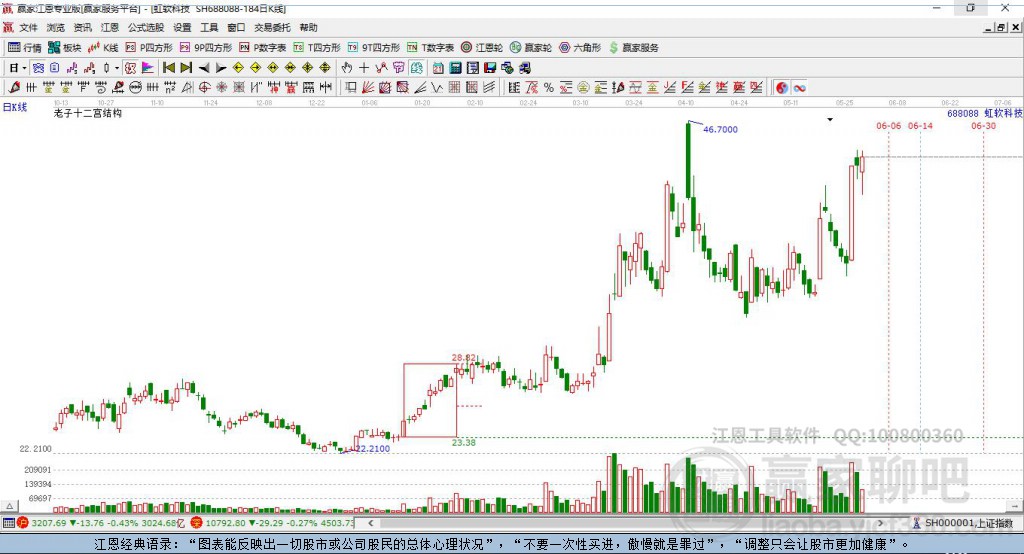
Task: Step chart left with black arrow
Action: (204, 68)
